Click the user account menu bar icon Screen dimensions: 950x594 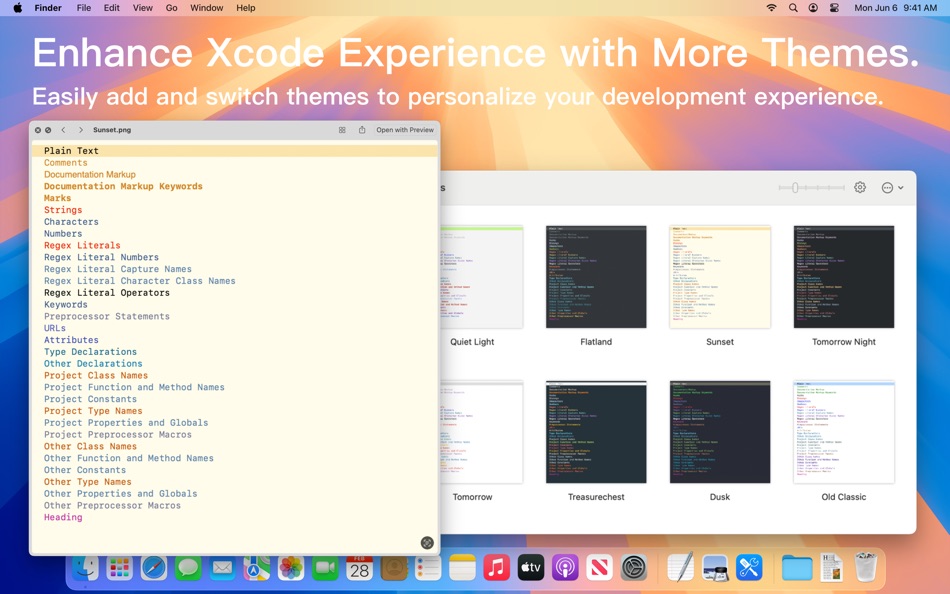click(813, 8)
